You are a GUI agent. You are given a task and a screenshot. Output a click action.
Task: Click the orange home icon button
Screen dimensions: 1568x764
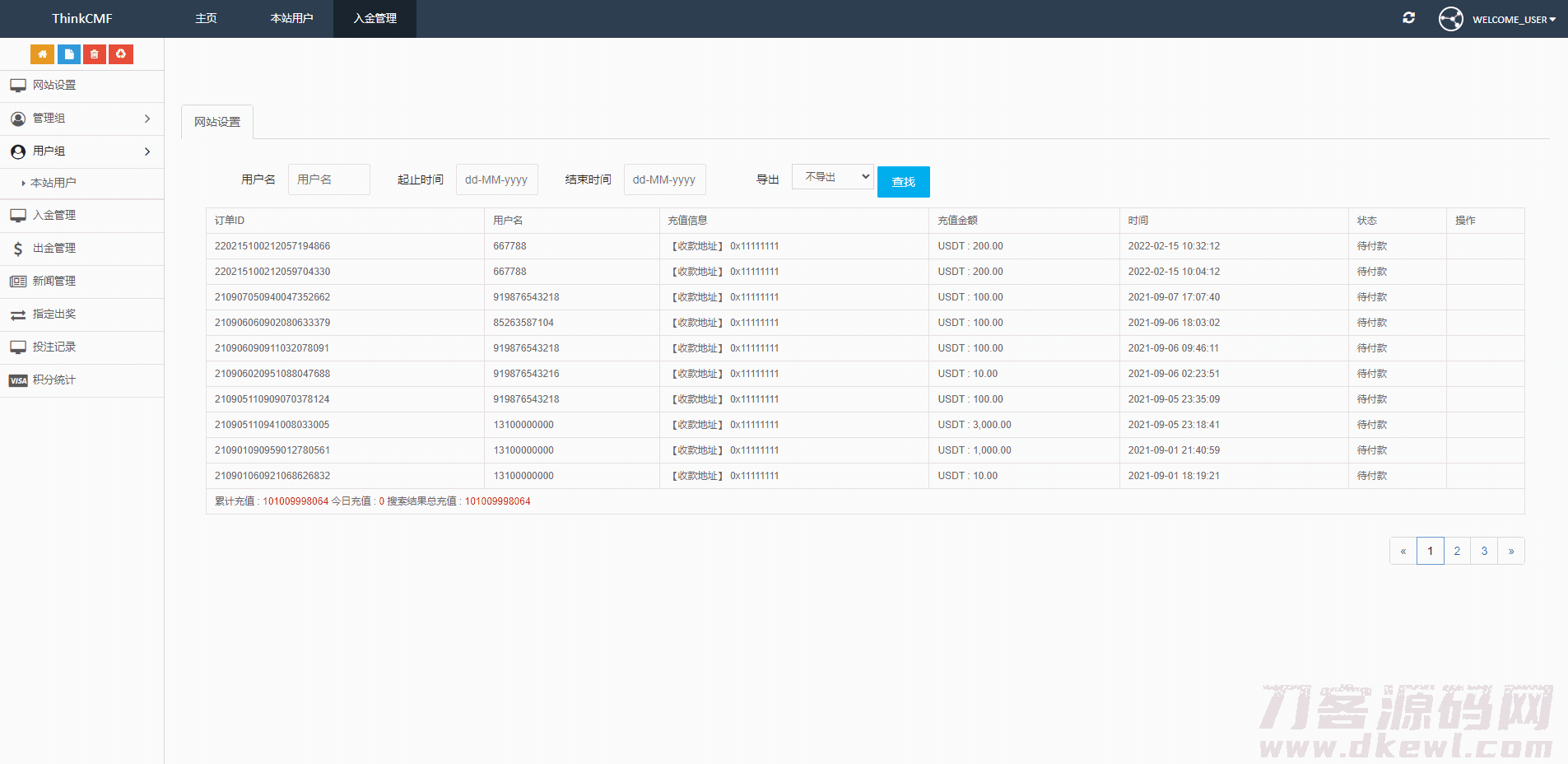(42, 54)
